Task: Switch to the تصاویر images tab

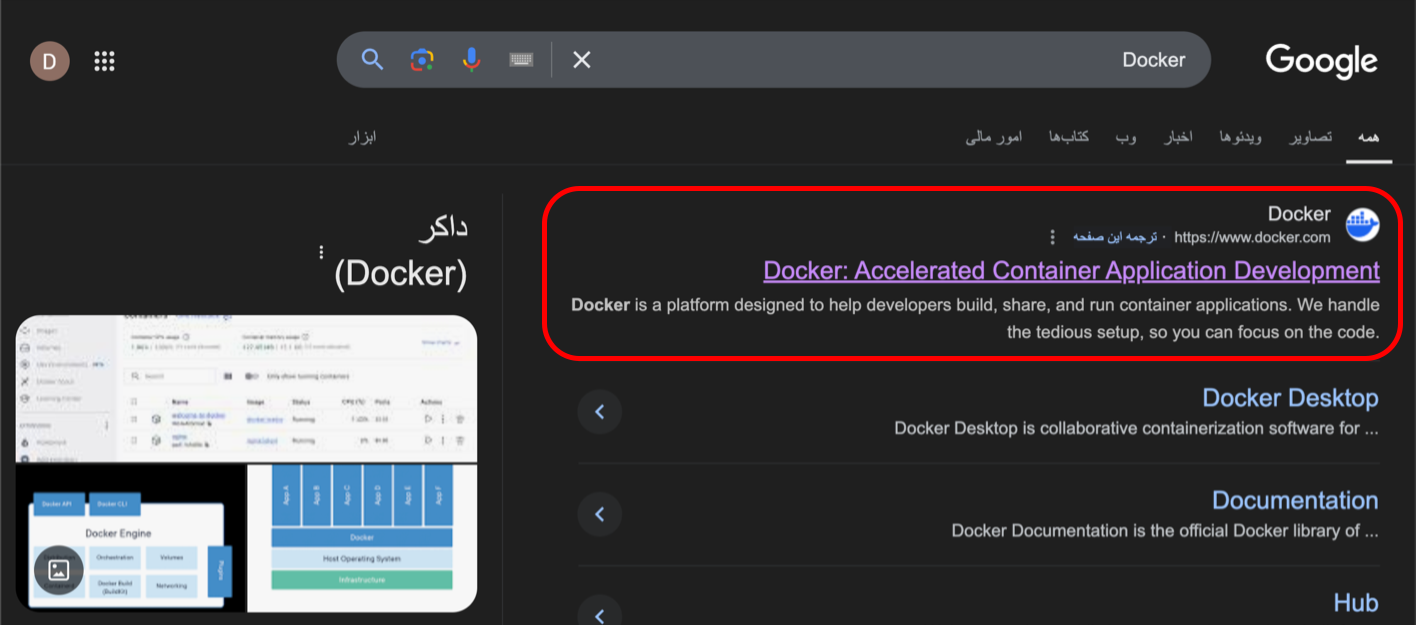Action: point(1310,136)
